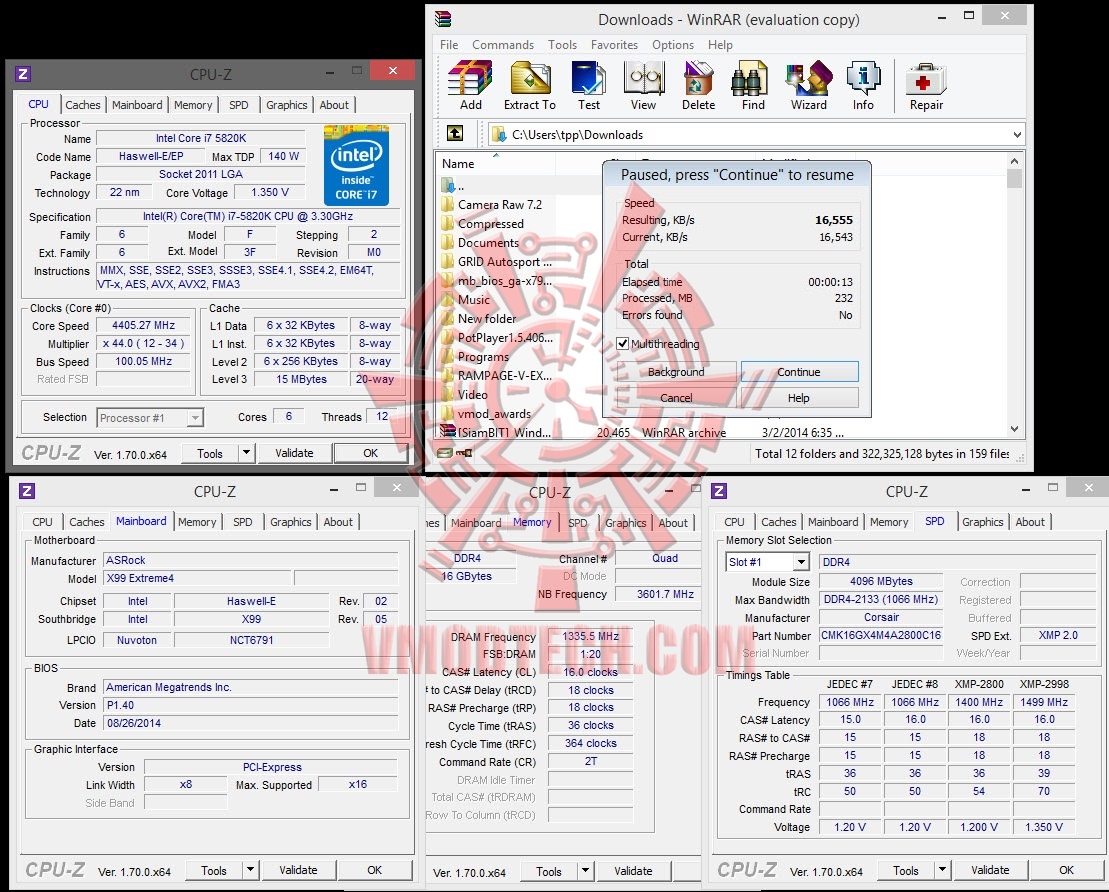Click Continue to resume the benchmark
The width and height of the screenshot is (1109, 892).
(x=799, y=372)
